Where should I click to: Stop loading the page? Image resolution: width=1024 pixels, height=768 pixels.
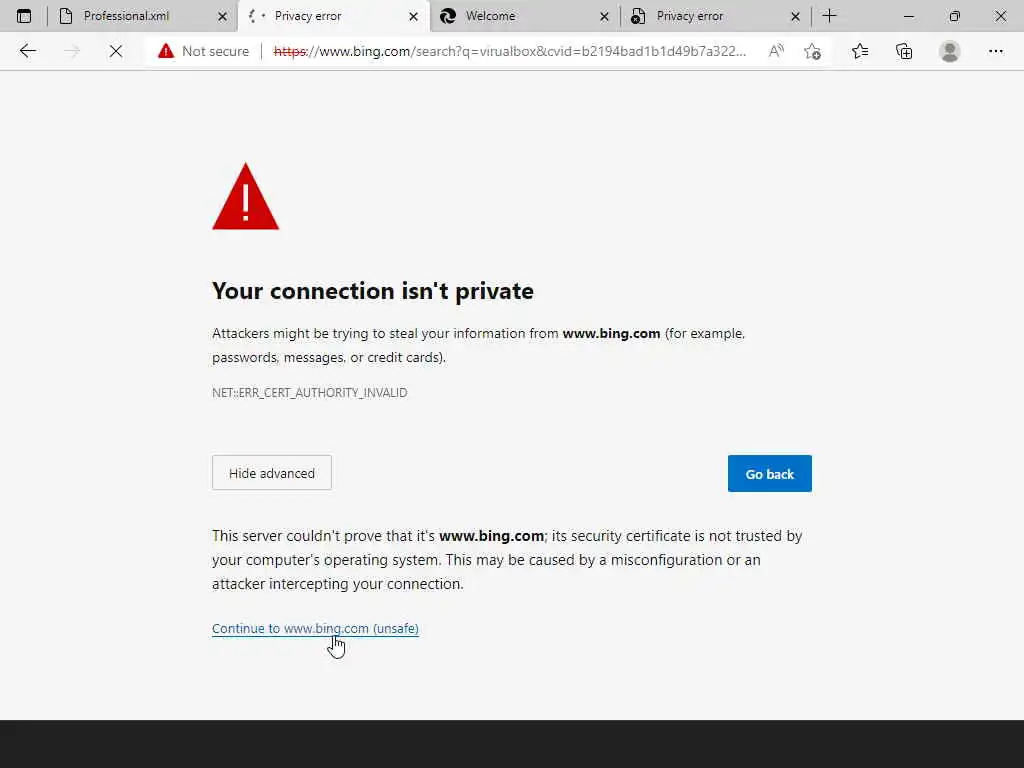116,51
